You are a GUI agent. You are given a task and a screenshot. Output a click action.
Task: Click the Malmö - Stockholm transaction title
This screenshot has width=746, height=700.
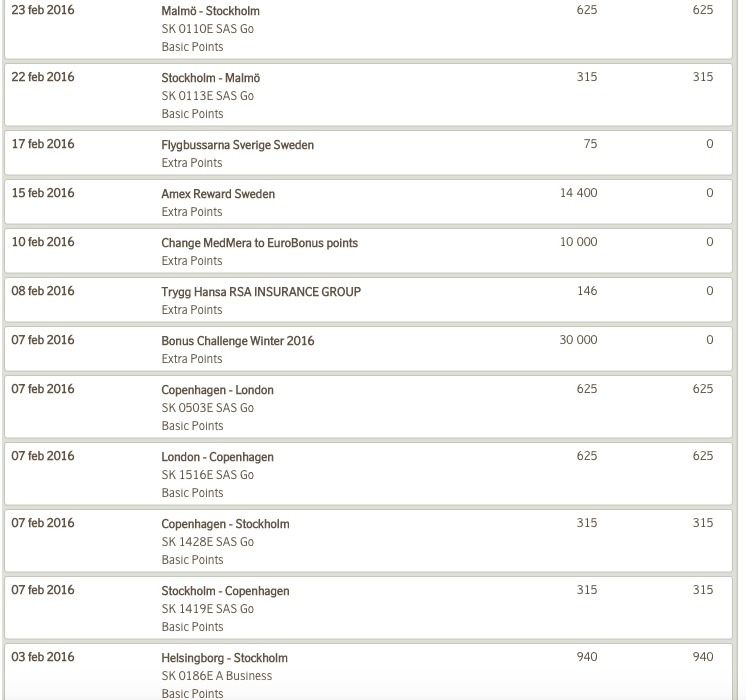210,11
